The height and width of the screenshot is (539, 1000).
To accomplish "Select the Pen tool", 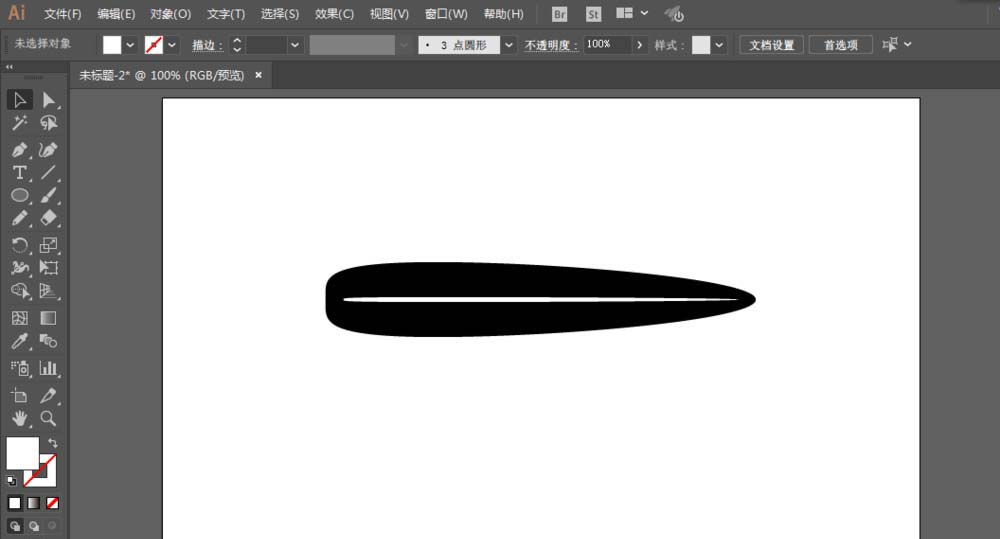I will click(19, 149).
